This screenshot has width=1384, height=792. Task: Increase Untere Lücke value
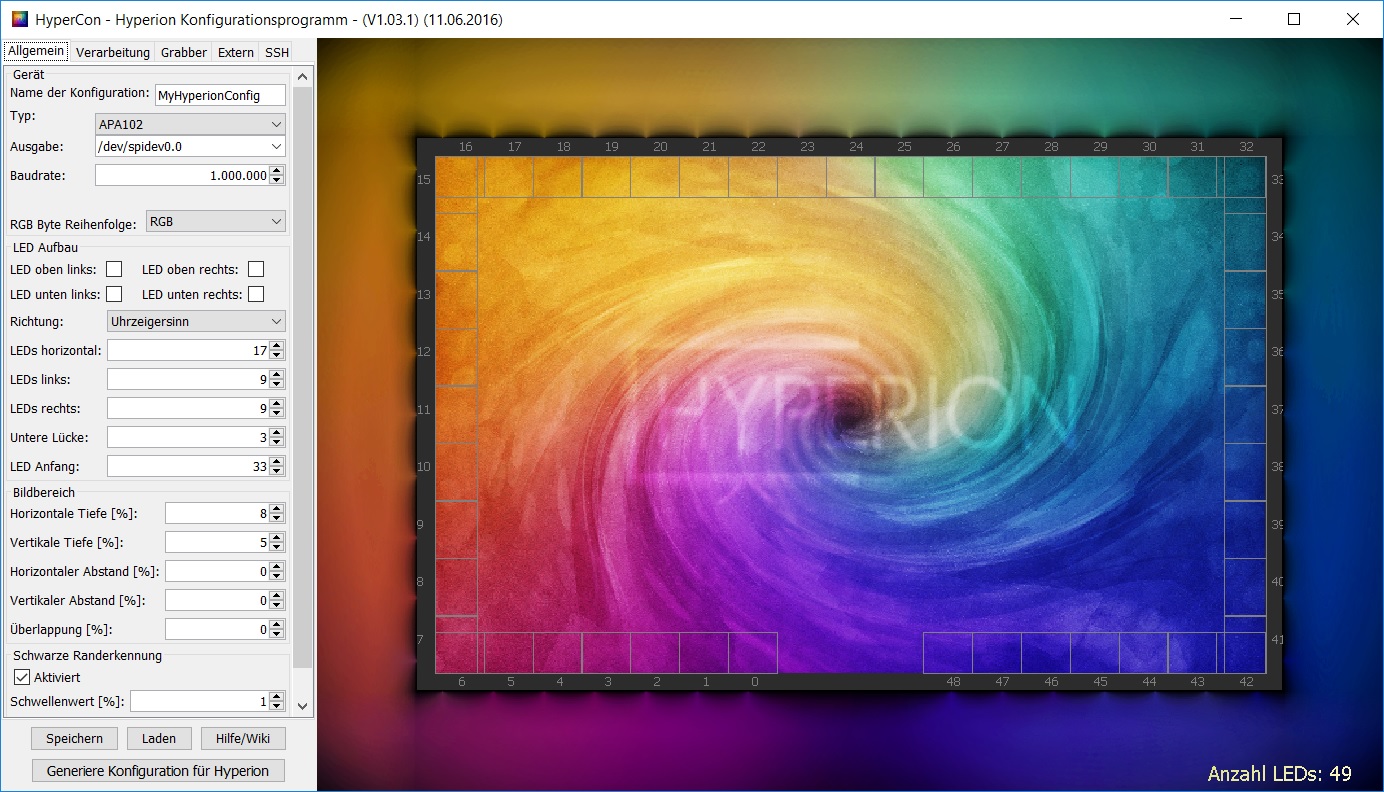pos(277,432)
